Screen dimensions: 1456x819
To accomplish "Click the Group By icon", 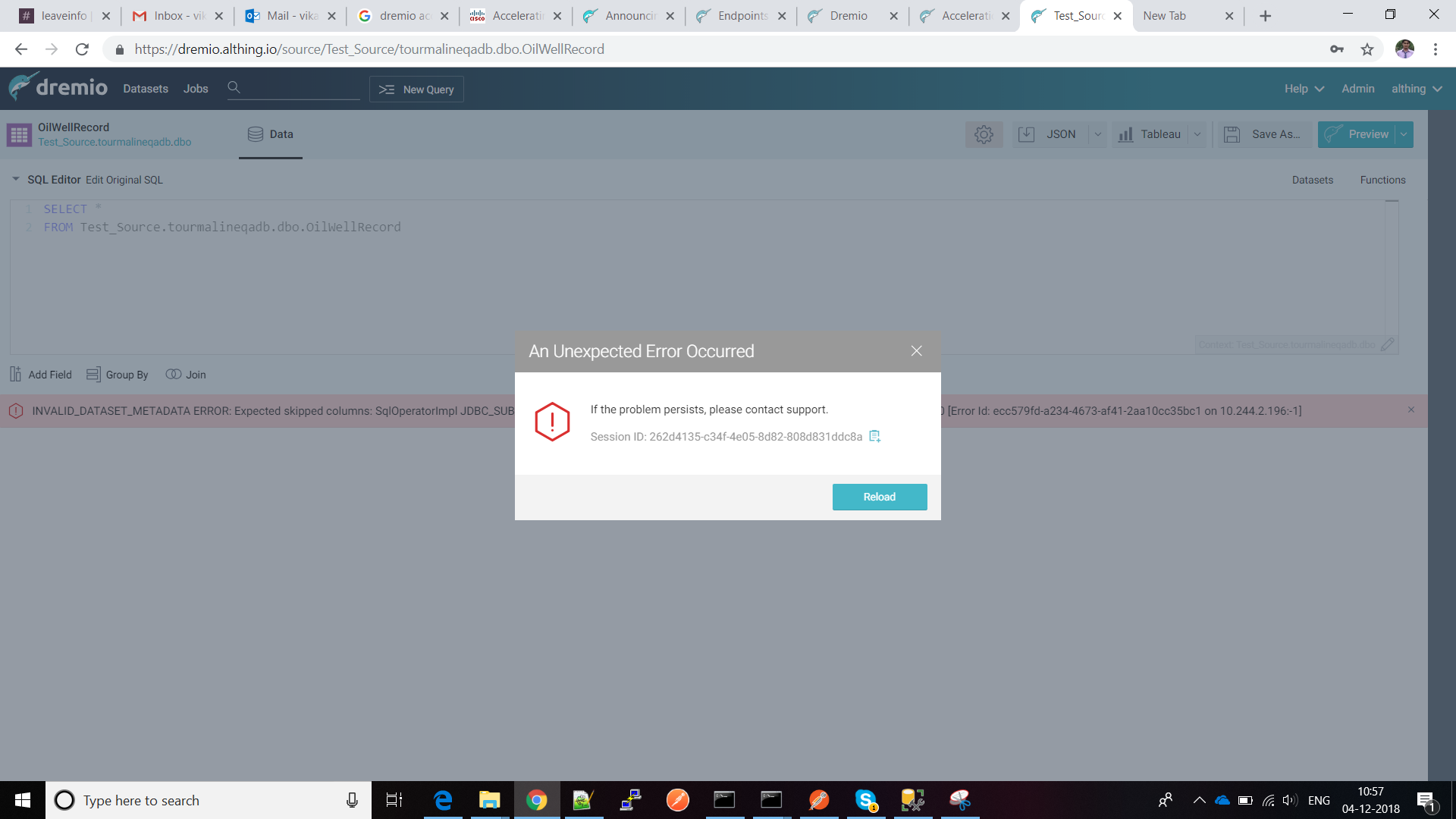I will tap(93, 375).
